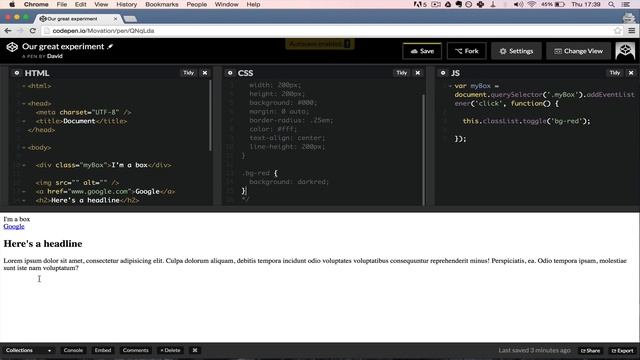Open Spotlight search
This screenshot has width=640, height=360.
611,4
